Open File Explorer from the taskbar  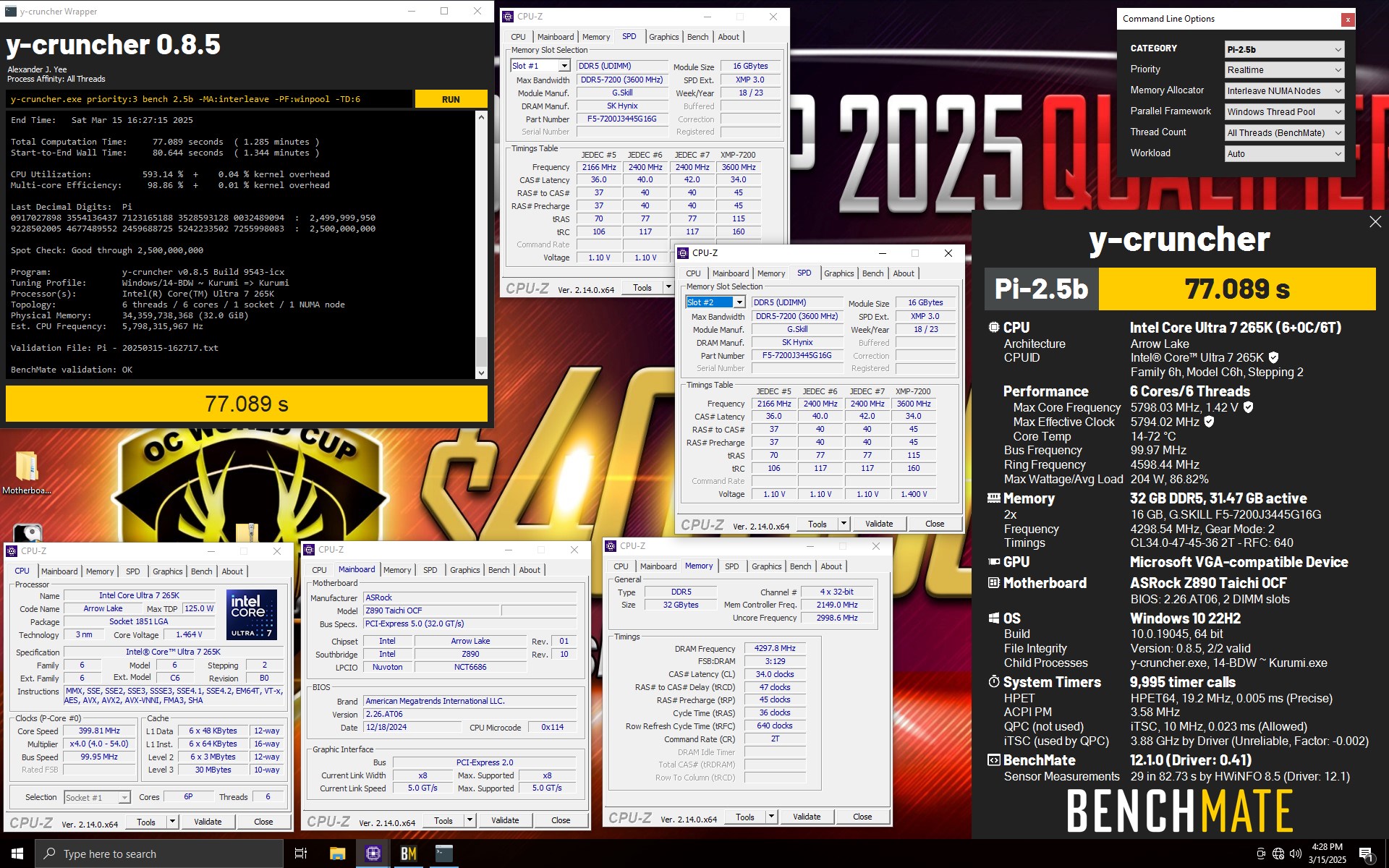tap(337, 854)
